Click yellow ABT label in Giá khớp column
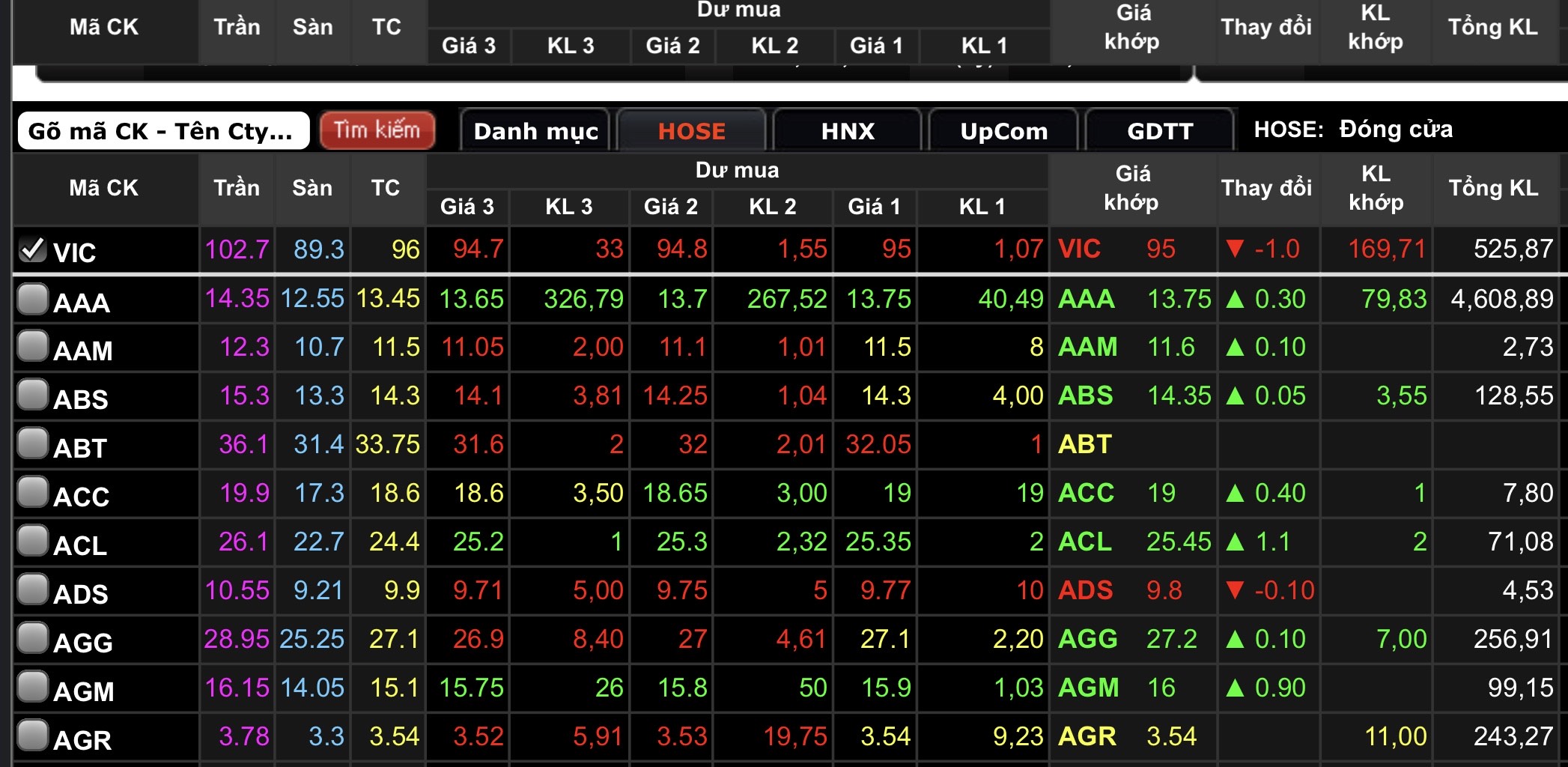Viewport: 1568px width, 767px height. point(1085,444)
